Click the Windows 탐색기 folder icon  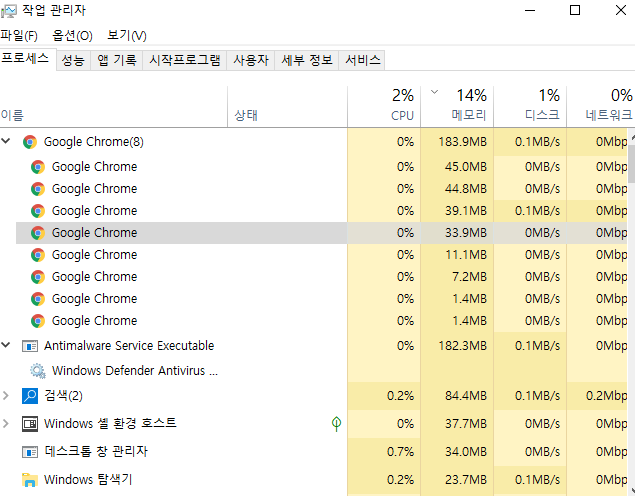[x=30, y=480]
